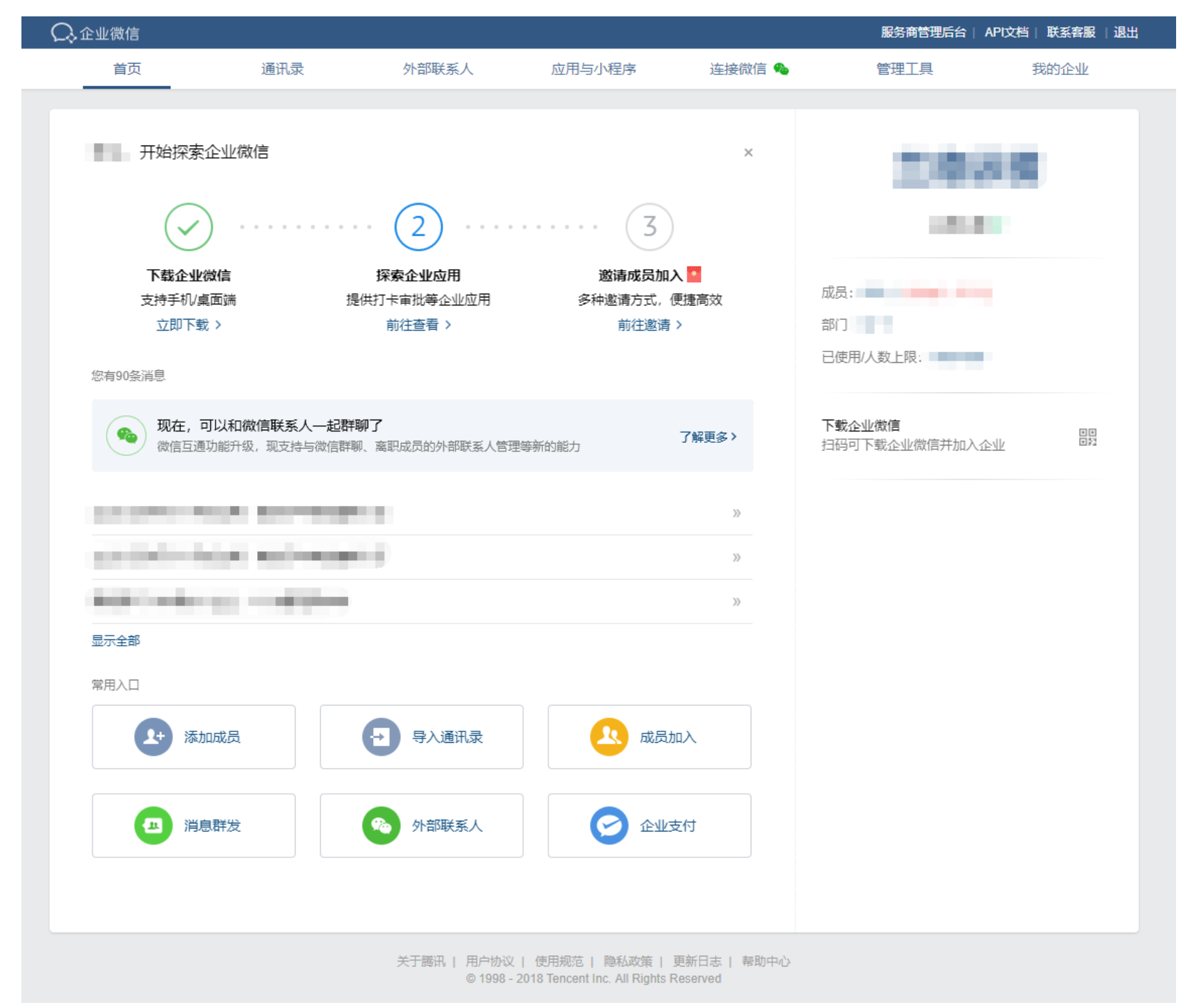Click the green WeChat 外部联系人 shortcut icon

pyautogui.click(x=381, y=825)
